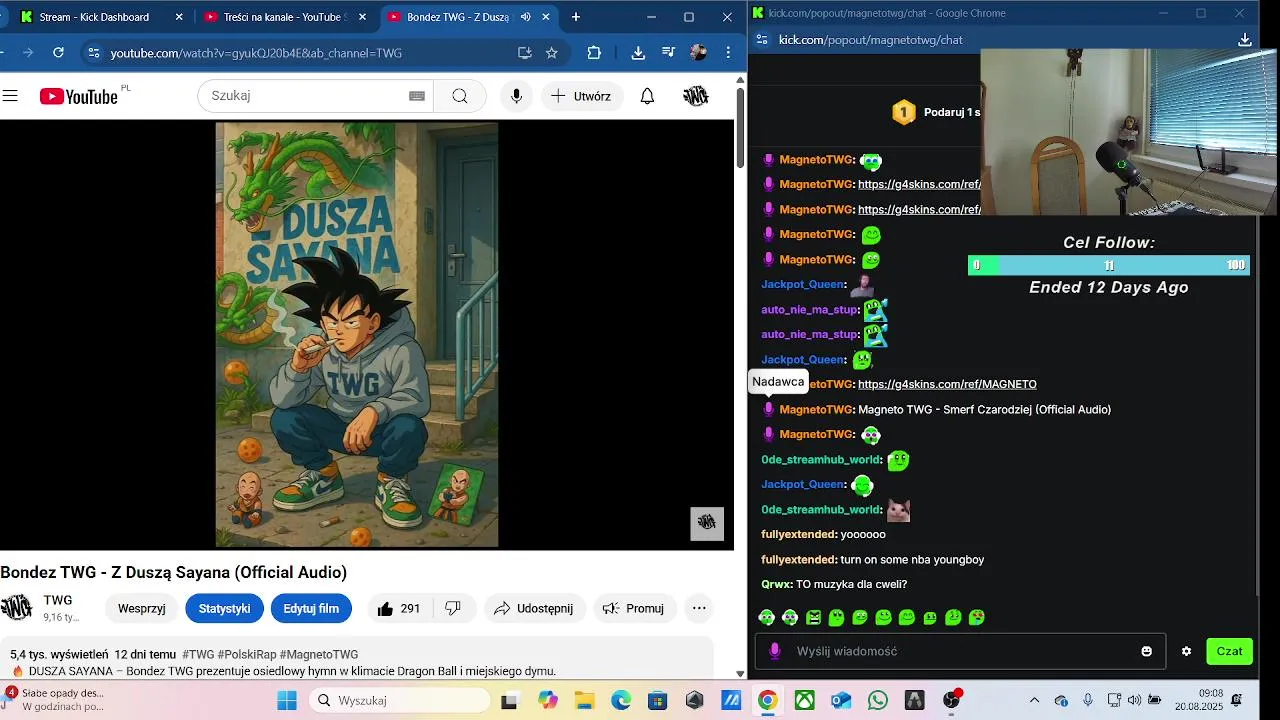Screen dimensions: 1280x720
Task: Open Statystyki for the video
Action: [224, 608]
